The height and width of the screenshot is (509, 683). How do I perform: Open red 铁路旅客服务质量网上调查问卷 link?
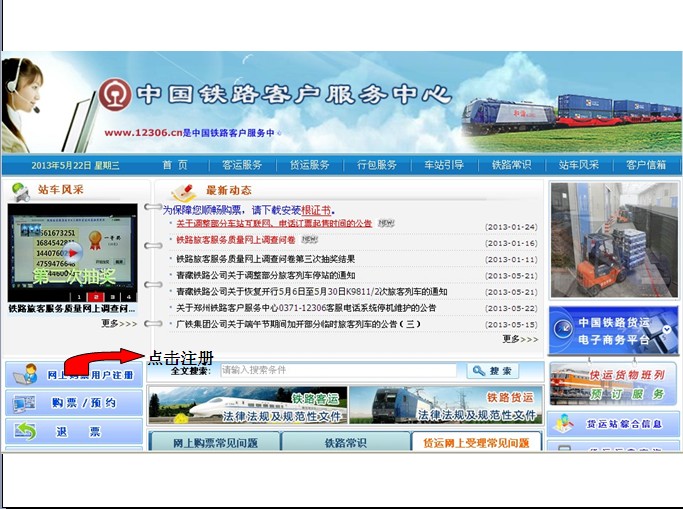235,239
